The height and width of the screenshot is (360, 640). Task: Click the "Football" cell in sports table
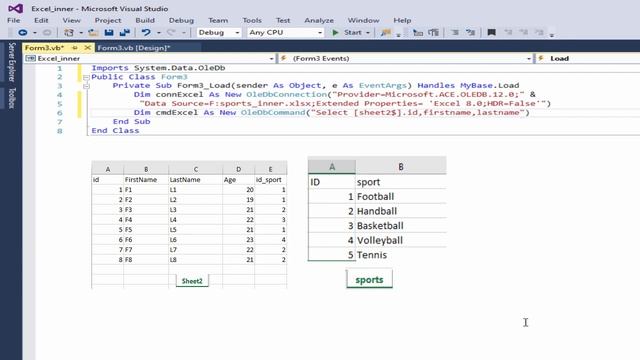point(400,197)
